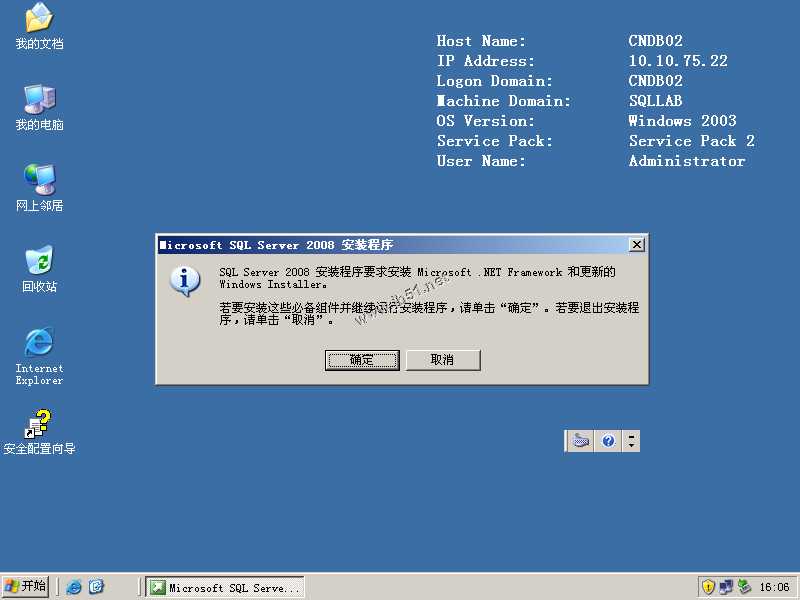The image size is (800, 600).
Task: Click the 16:06 system clock
Action: [774, 587]
